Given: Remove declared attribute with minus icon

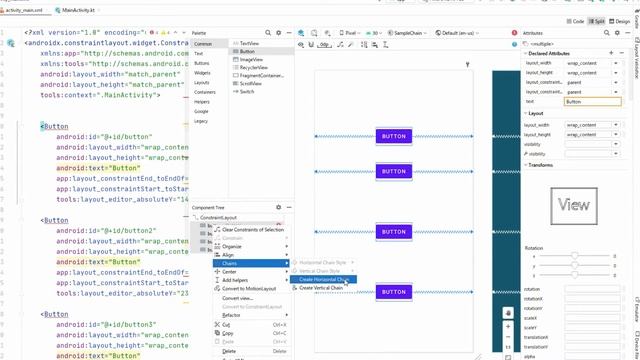Looking at the screenshot, I should [x=622, y=53].
